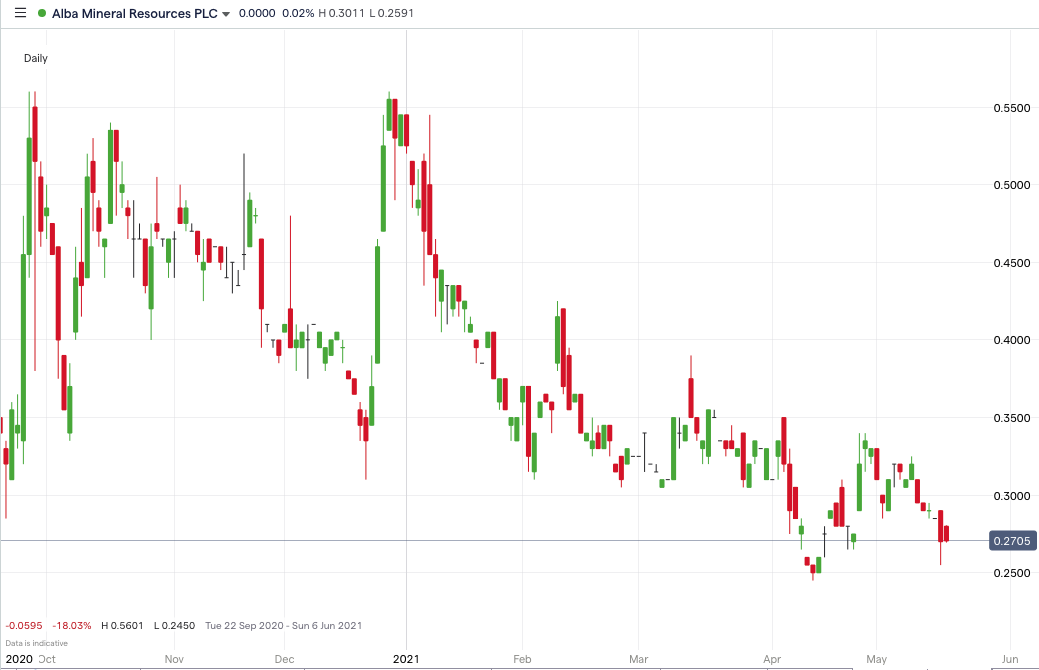
Task: Click the green market status dot
Action: point(40,14)
